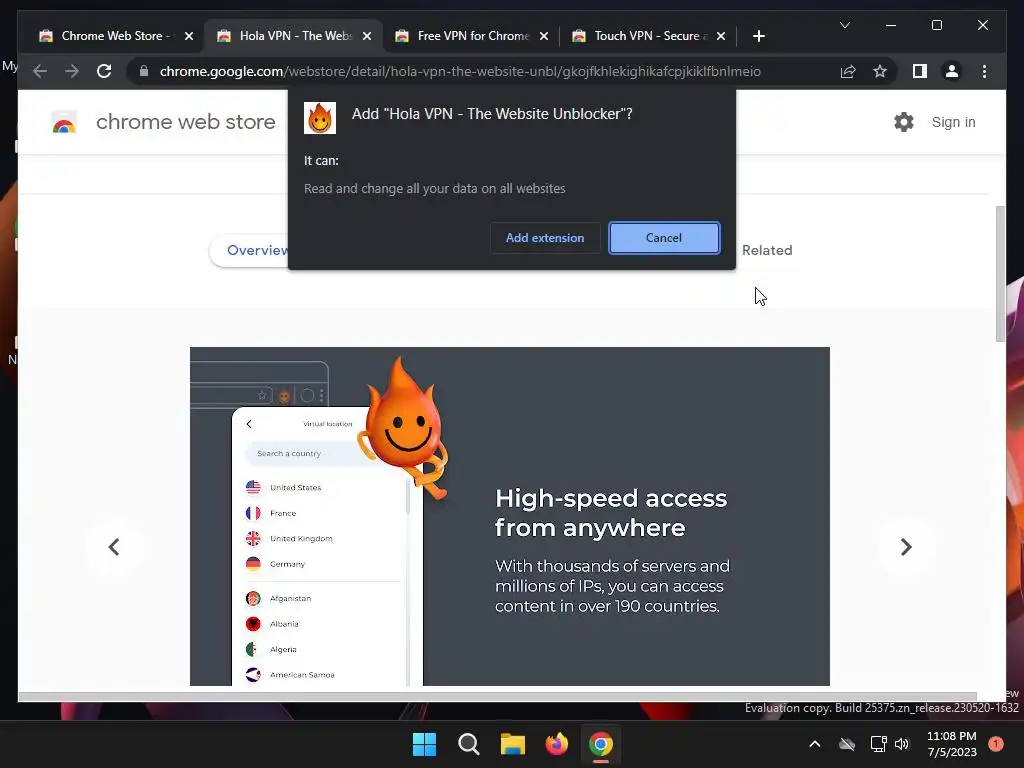Expand the tab search dropdown arrow
The width and height of the screenshot is (1024, 768).
click(x=844, y=25)
